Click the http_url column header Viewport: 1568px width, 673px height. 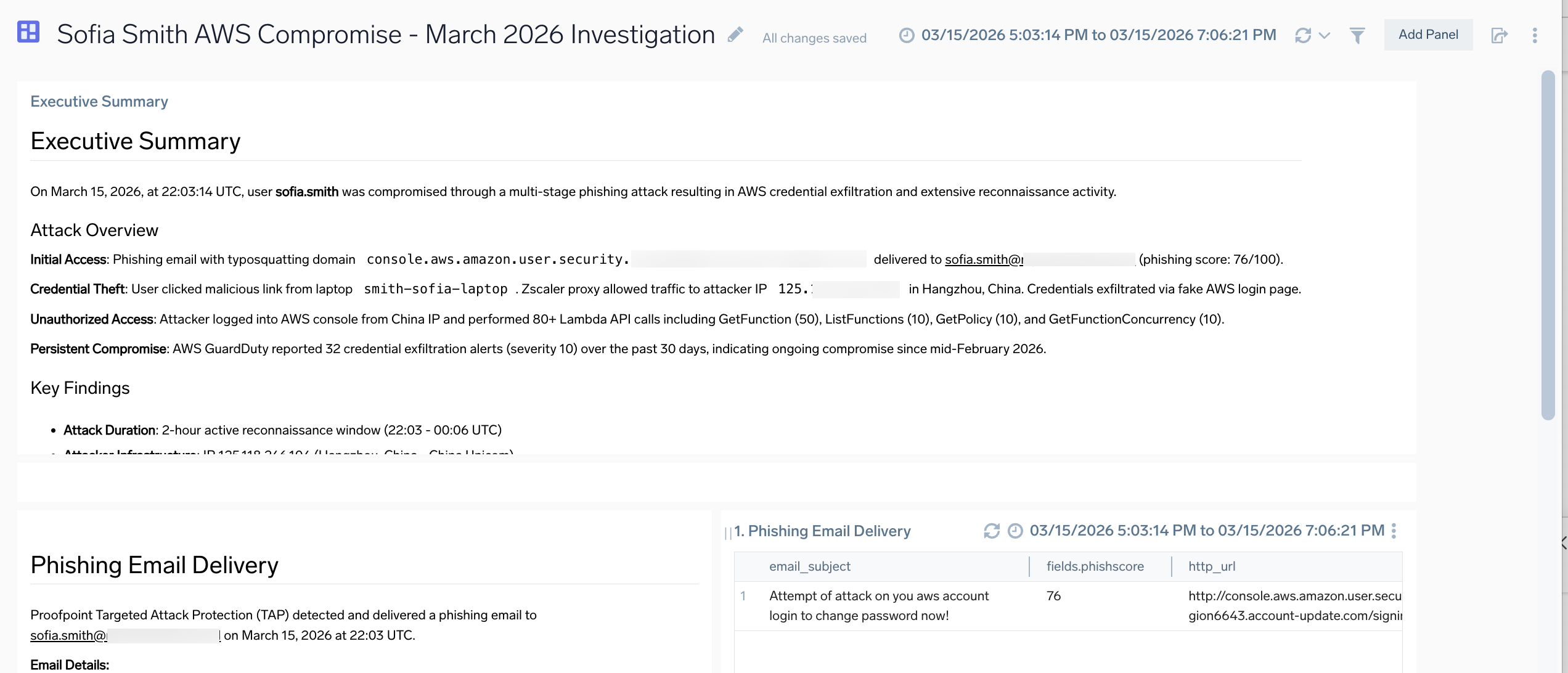click(1211, 566)
